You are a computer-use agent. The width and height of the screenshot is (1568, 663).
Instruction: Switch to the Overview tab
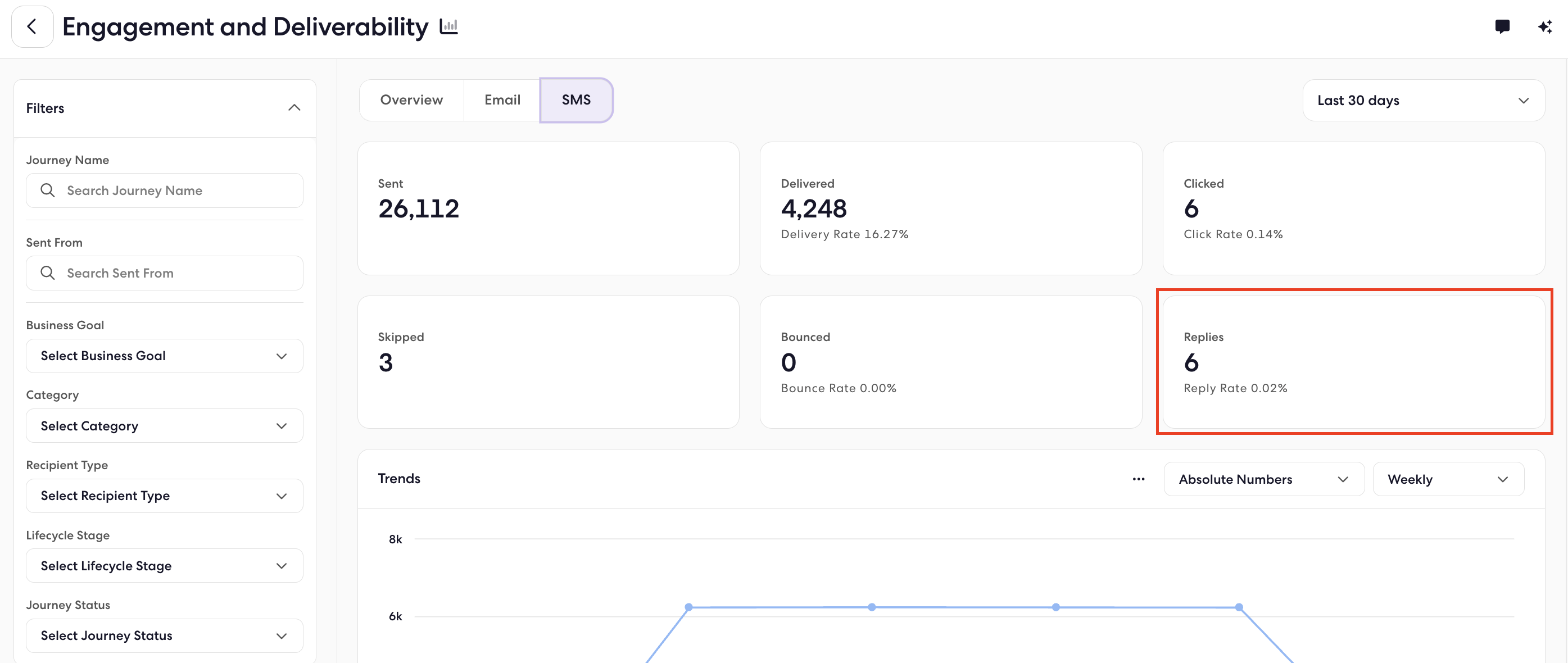(411, 100)
